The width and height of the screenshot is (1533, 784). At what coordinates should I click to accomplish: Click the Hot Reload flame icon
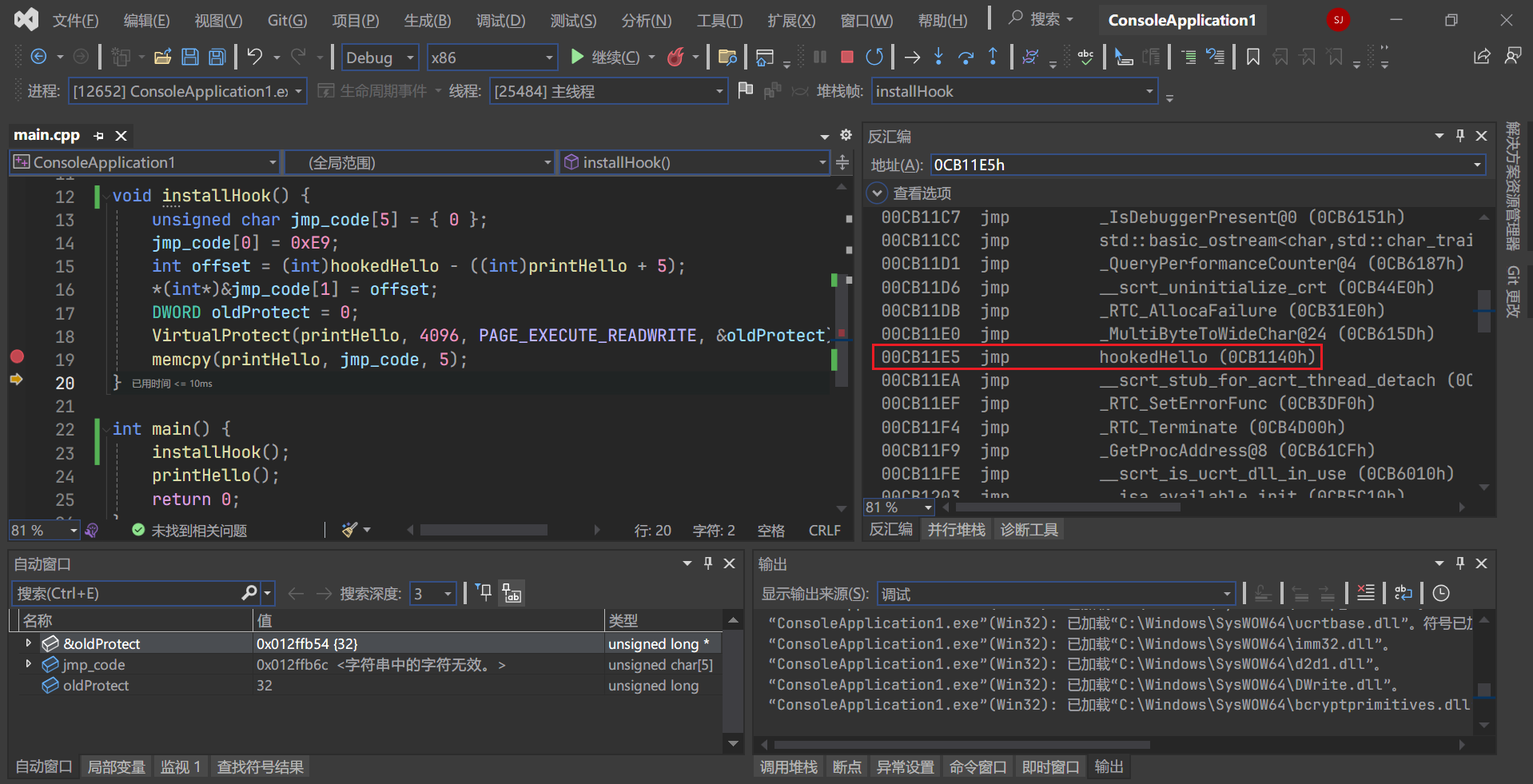click(x=676, y=57)
